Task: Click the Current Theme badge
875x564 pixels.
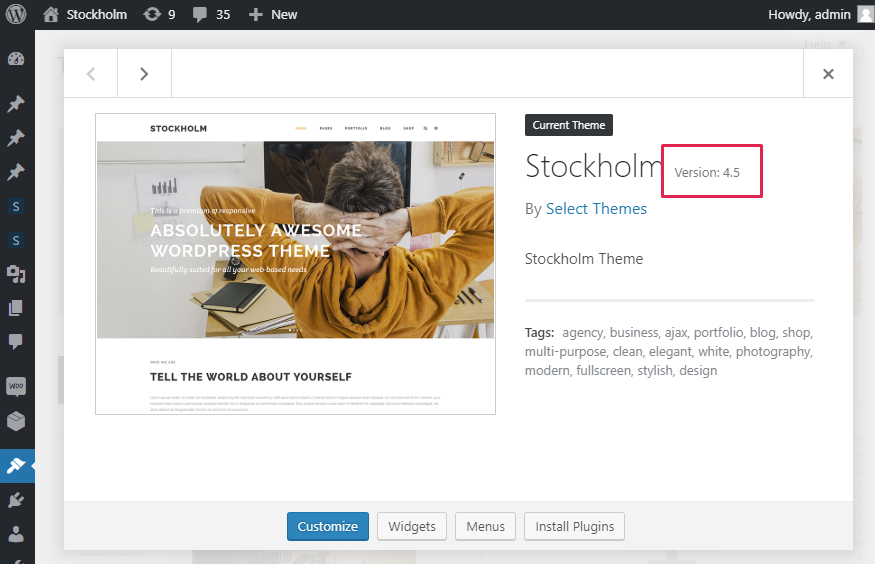Action: click(x=569, y=125)
